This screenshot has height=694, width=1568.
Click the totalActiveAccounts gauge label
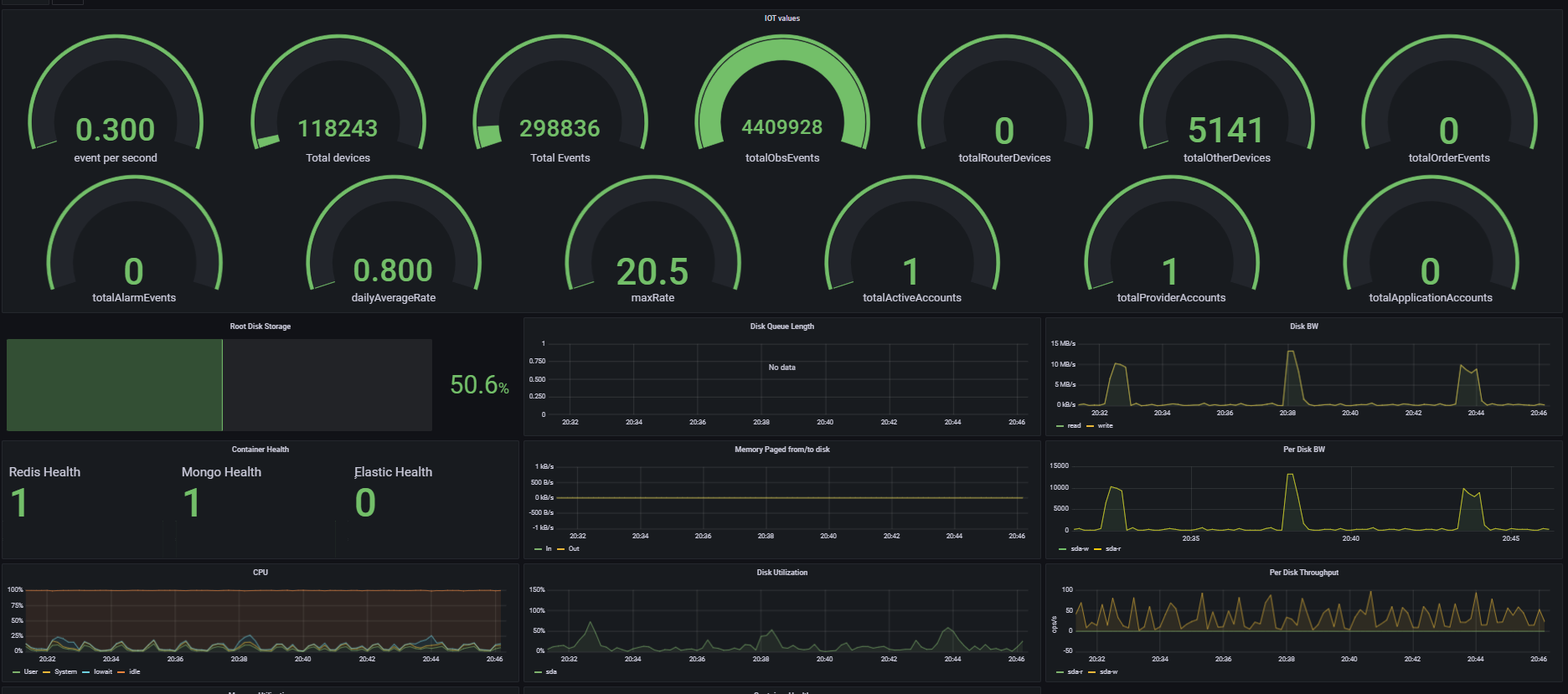point(912,298)
